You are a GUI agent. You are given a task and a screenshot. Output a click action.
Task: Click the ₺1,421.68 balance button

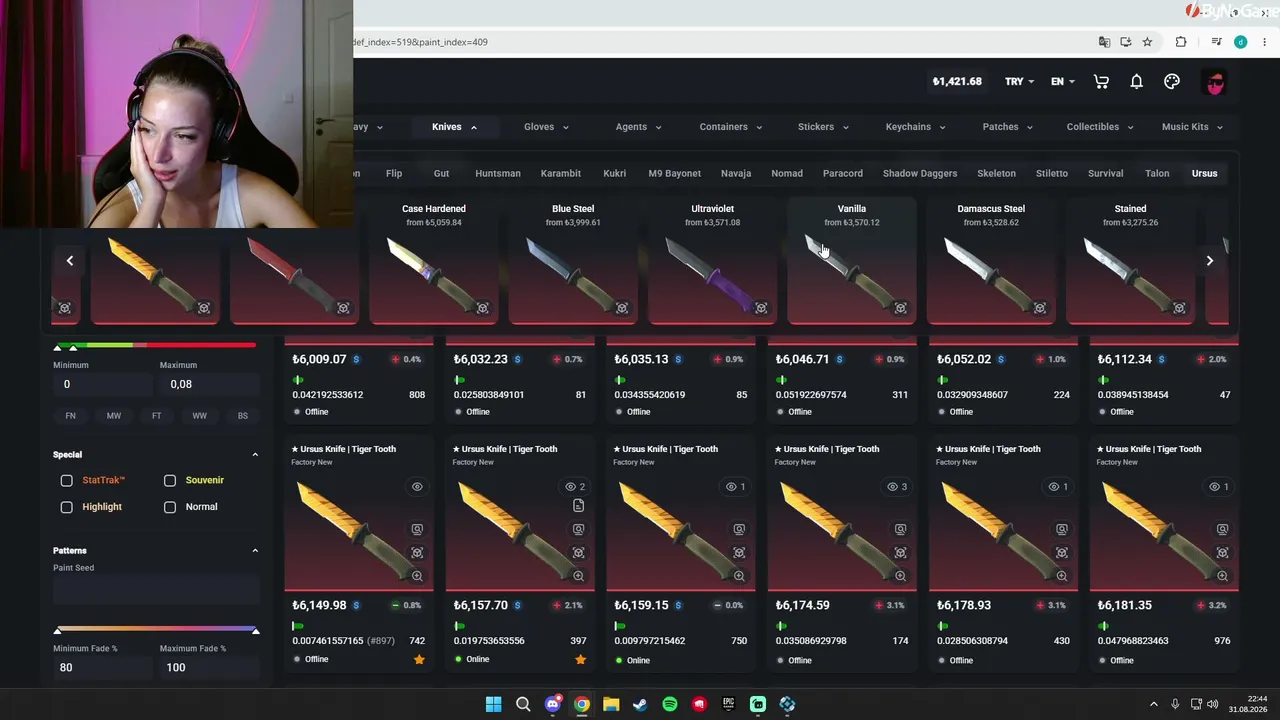tap(957, 82)
